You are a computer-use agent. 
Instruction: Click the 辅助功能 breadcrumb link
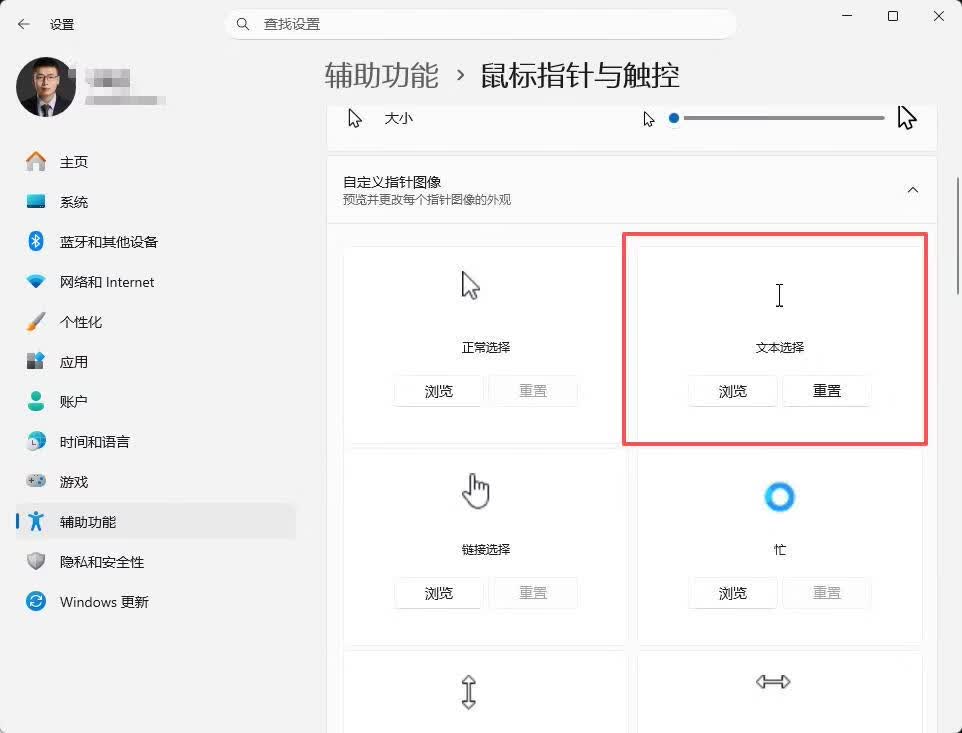tap(382, 75)
